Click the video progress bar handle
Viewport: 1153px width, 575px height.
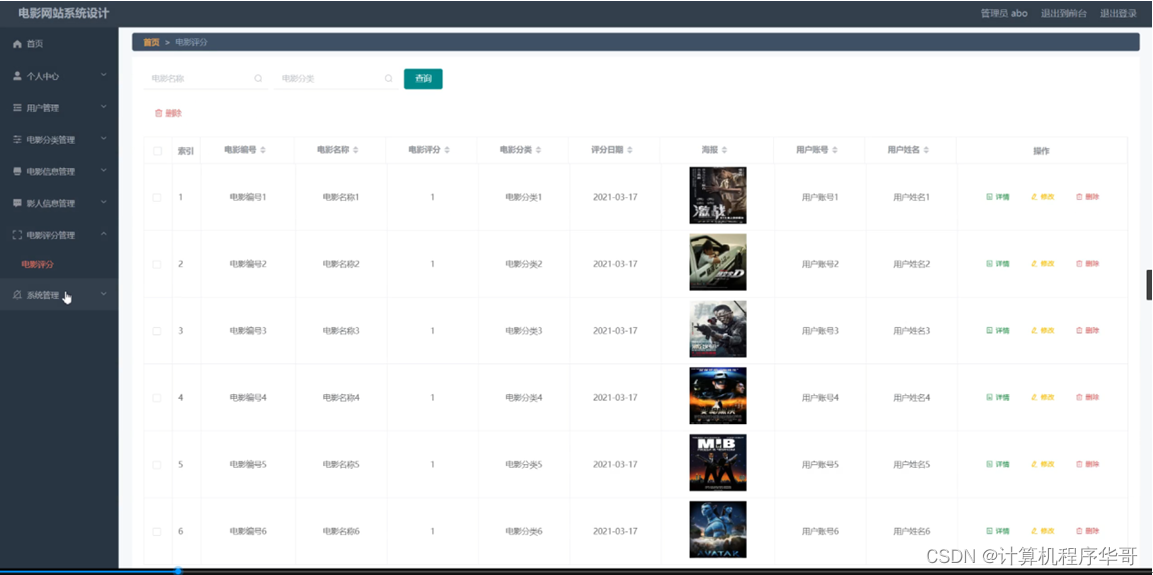(x=178, y=571)
